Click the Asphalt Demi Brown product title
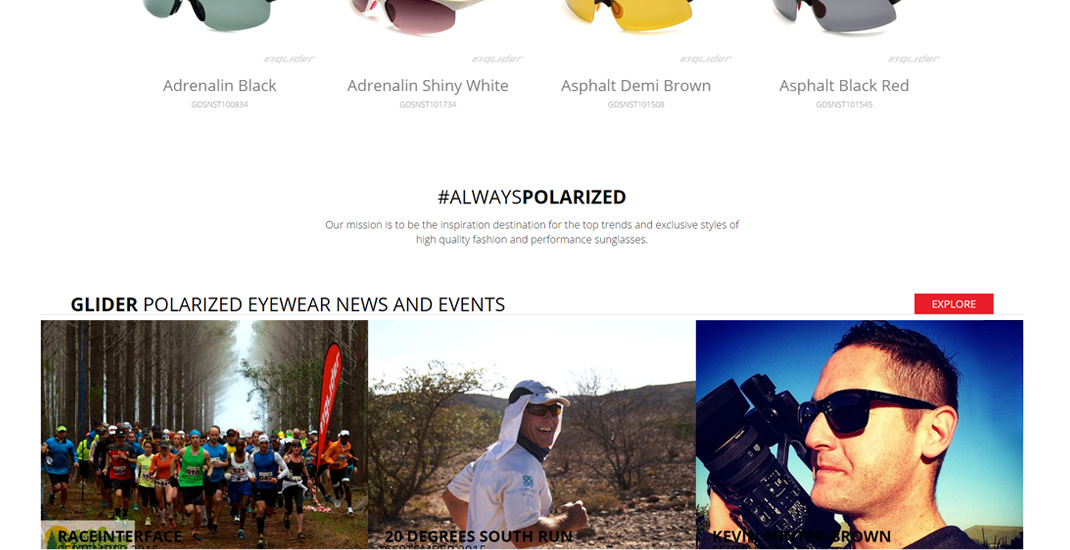Image resolution: width=1070 pixels, height=550 pixels. click(x=636, y=85)
